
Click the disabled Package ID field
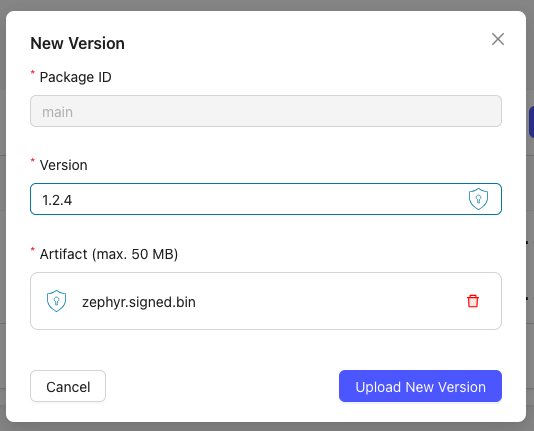coord(266,111)
